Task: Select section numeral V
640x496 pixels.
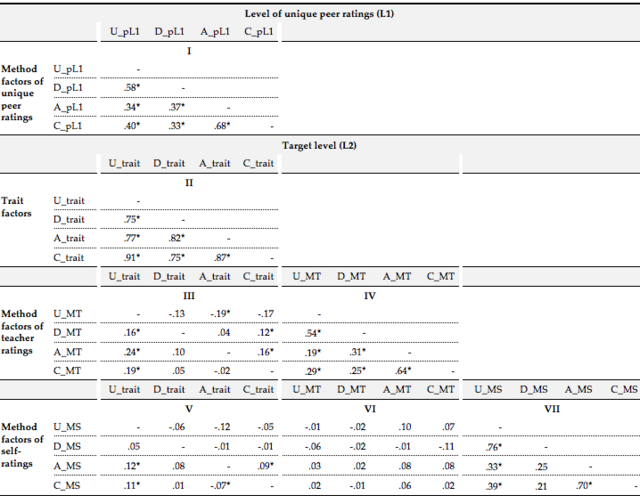Action: pos(189,409)
